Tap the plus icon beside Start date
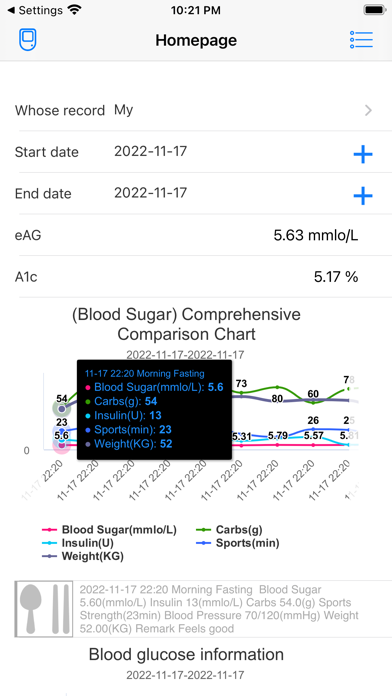The height and width of the screenshot is (696, 392). pyautogui.click(x=363, y=154)
